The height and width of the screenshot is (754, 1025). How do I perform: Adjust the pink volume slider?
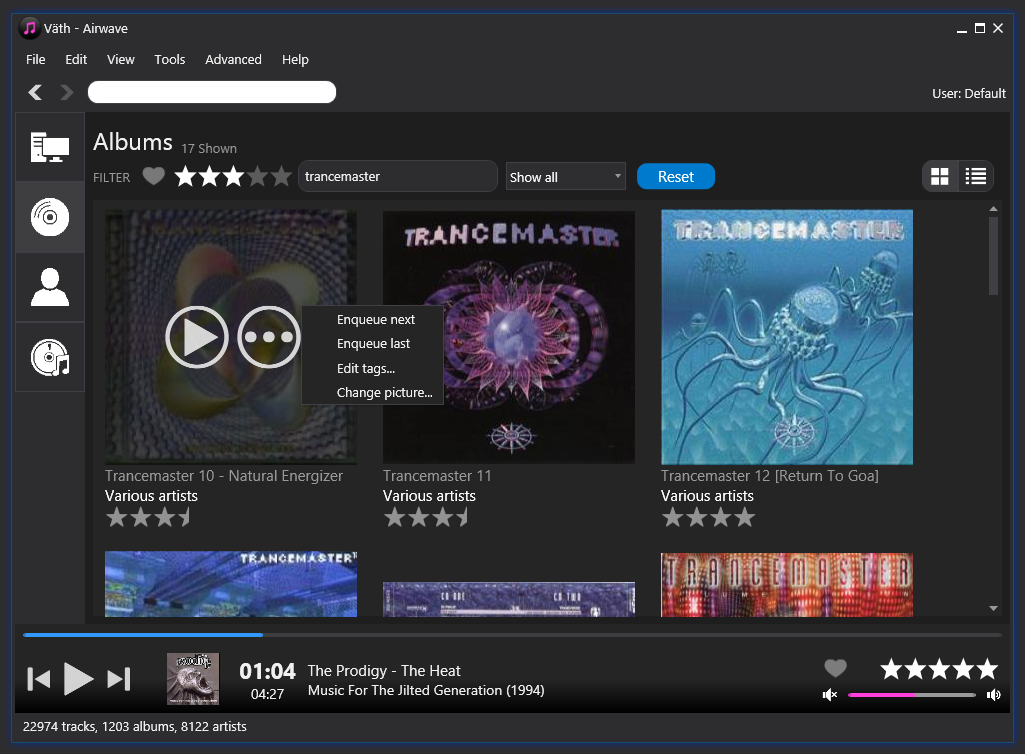pos(911,695)
